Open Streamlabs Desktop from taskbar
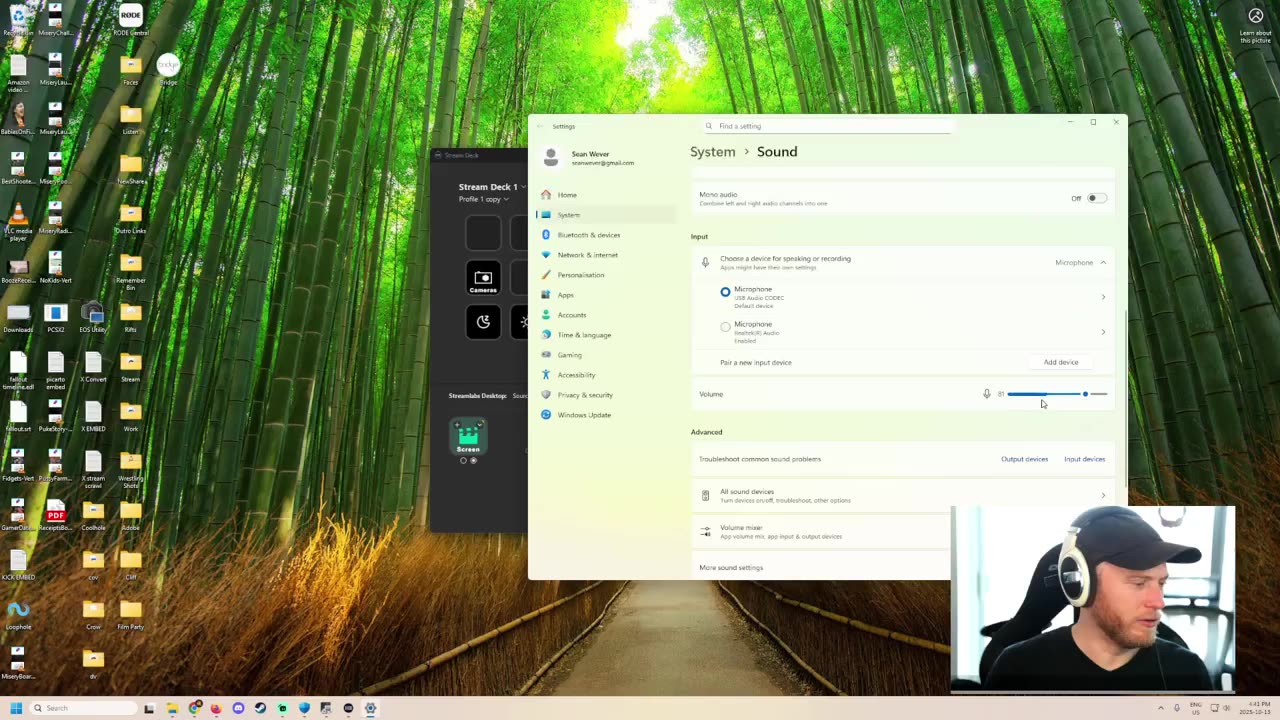 click(282, 708)
